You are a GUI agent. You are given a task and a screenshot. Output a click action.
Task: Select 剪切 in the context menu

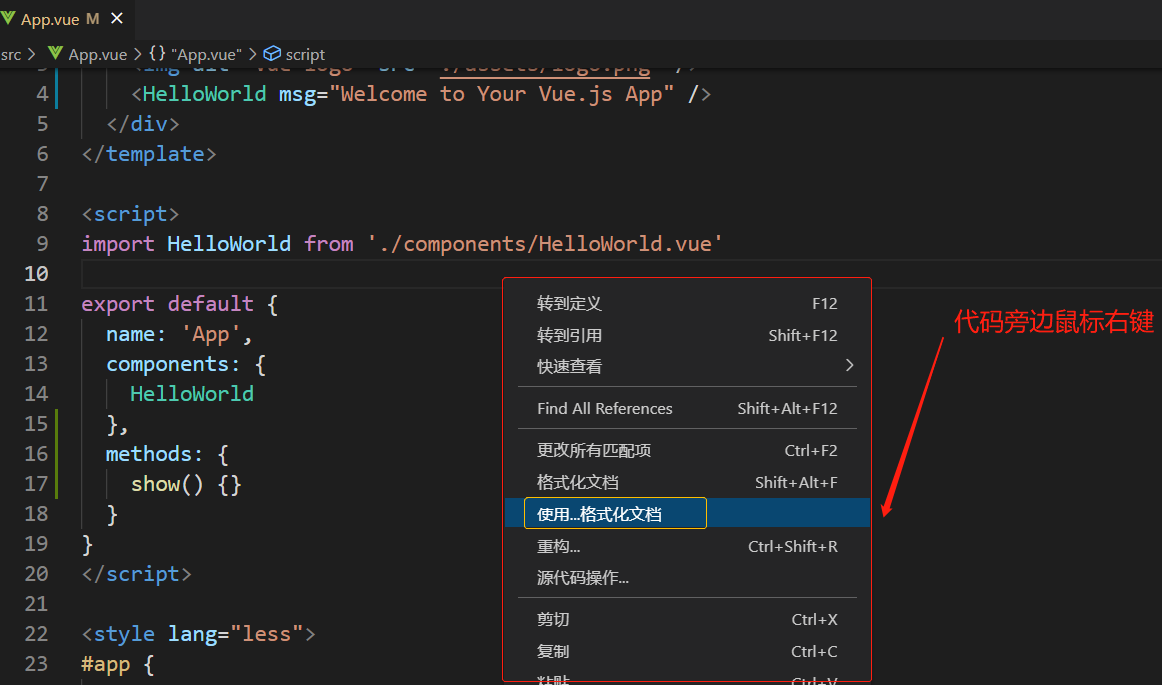[687, 620]
